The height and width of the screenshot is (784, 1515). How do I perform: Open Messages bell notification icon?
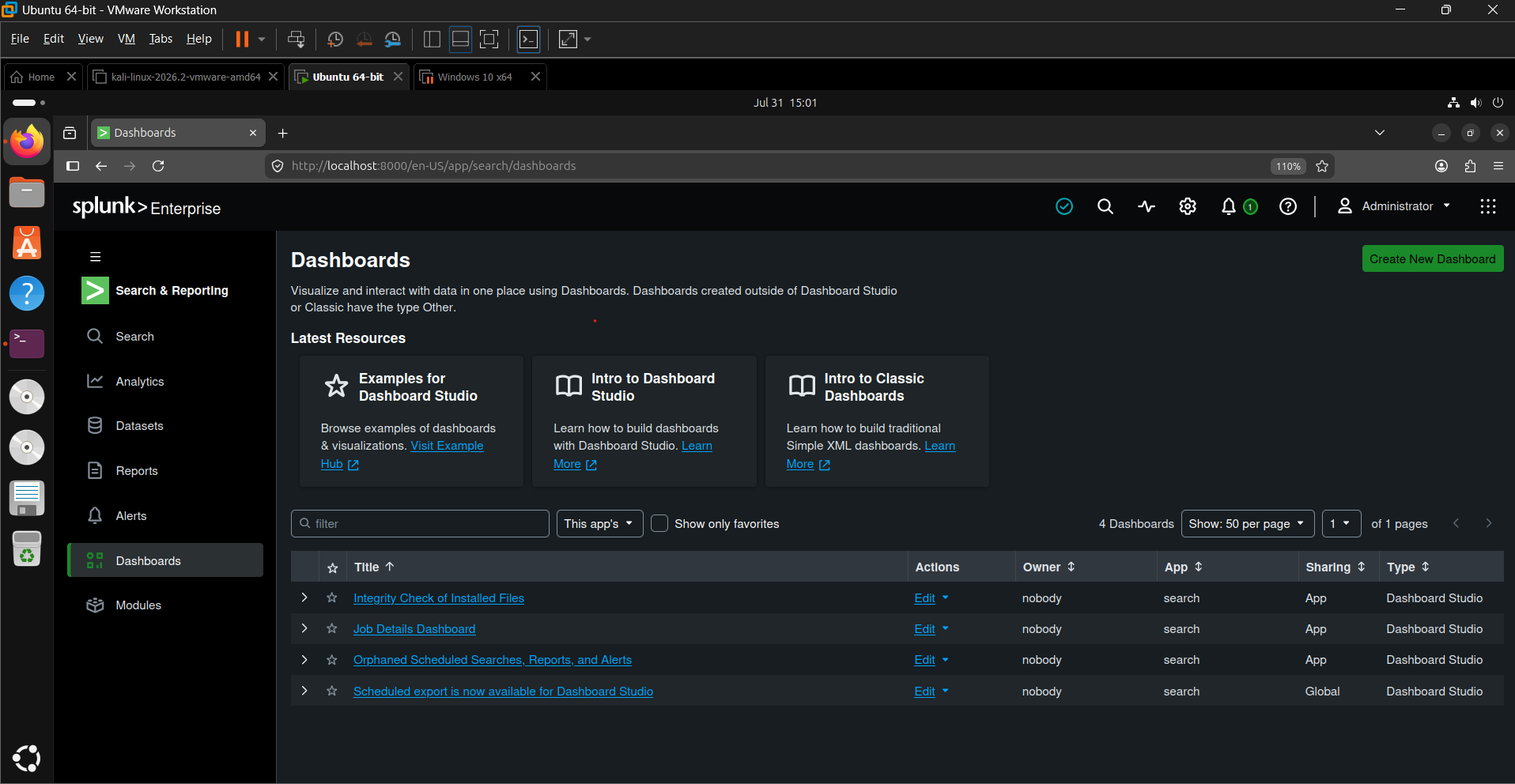(x=1228, y=206)
